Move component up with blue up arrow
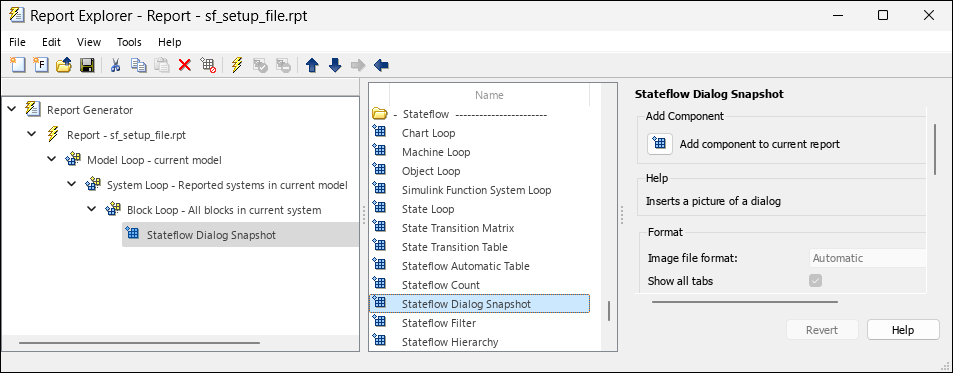The height and width of the screenshot is (373, 953). tap(312, 65)
